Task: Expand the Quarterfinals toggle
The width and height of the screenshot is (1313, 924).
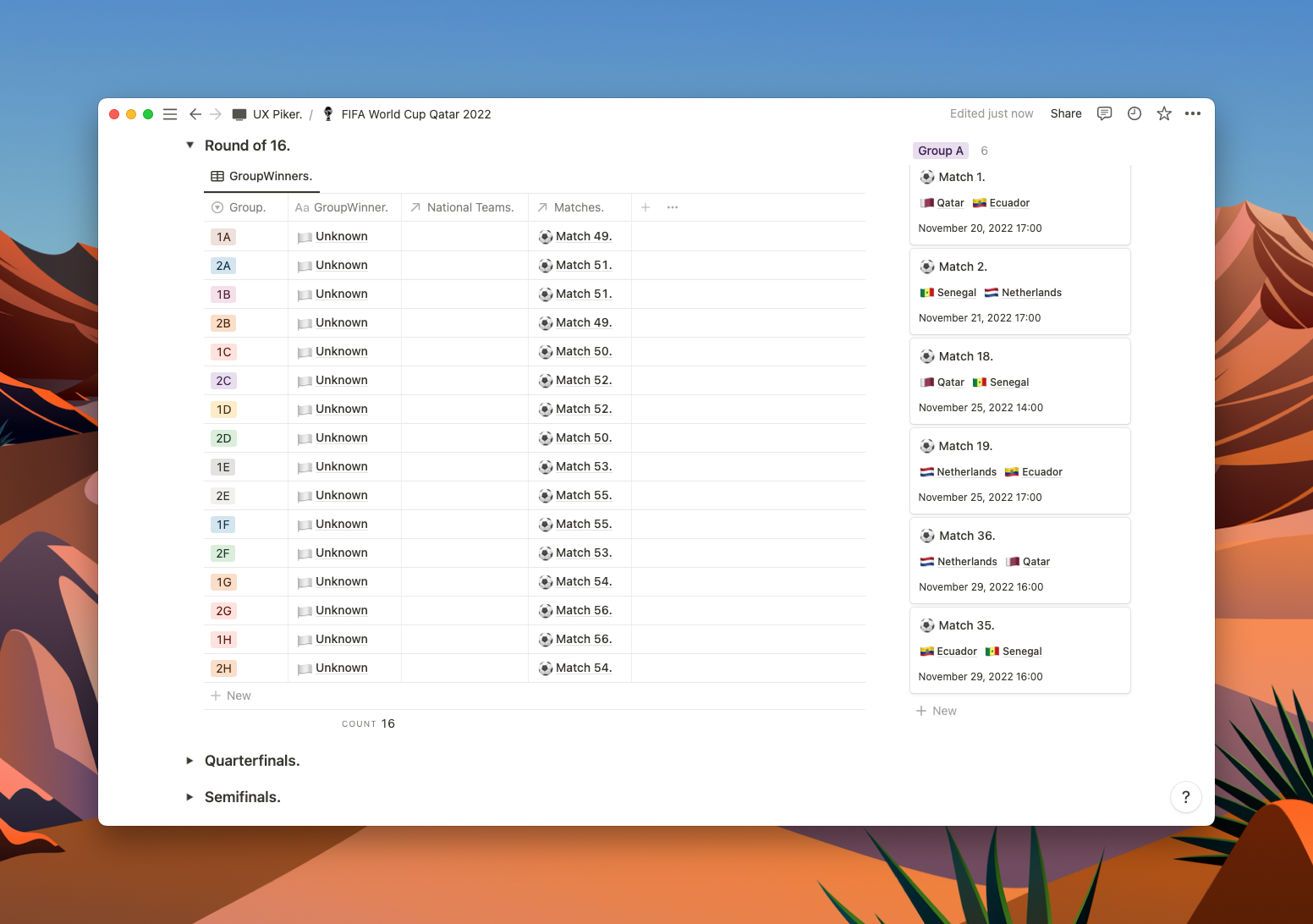Action: [x=190, y=761]
